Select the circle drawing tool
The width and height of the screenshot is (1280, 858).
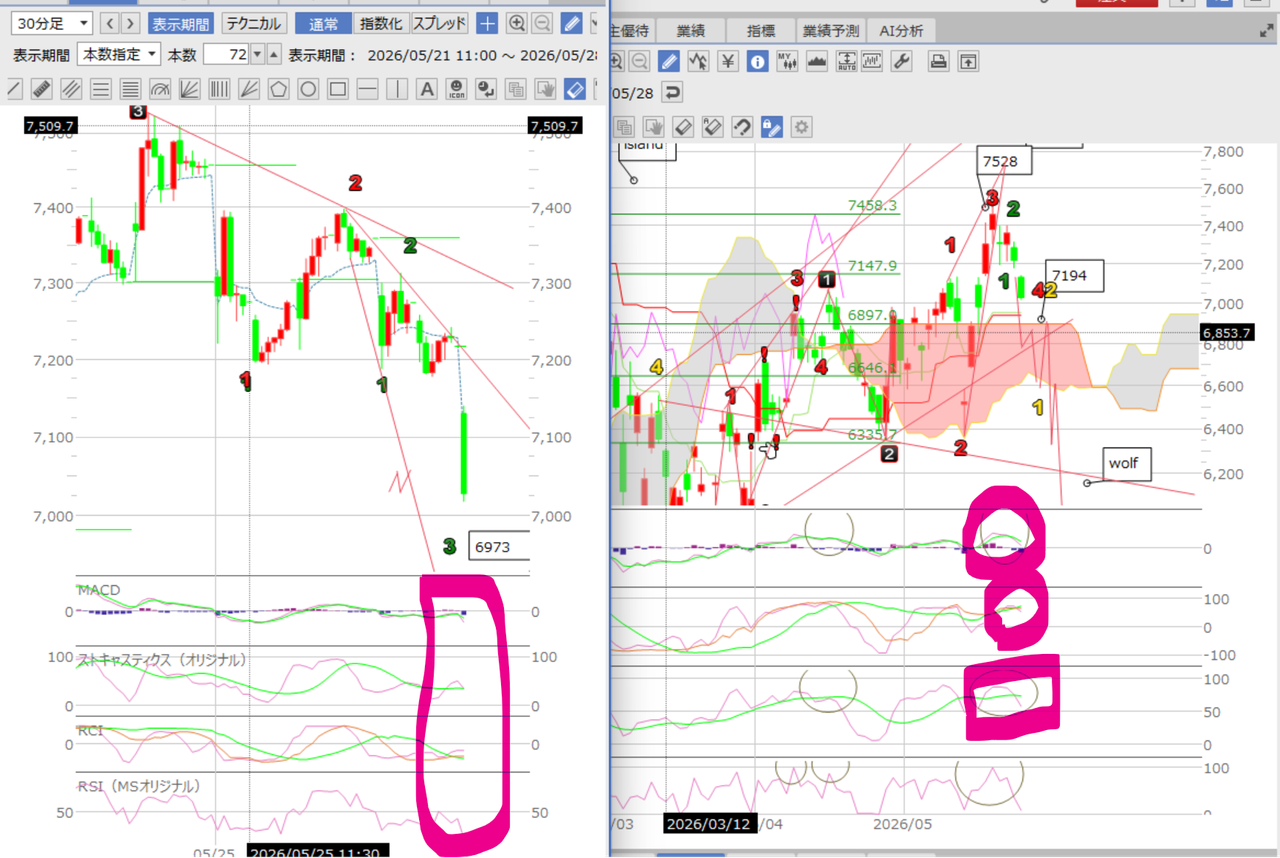click(x=308, y=89)
